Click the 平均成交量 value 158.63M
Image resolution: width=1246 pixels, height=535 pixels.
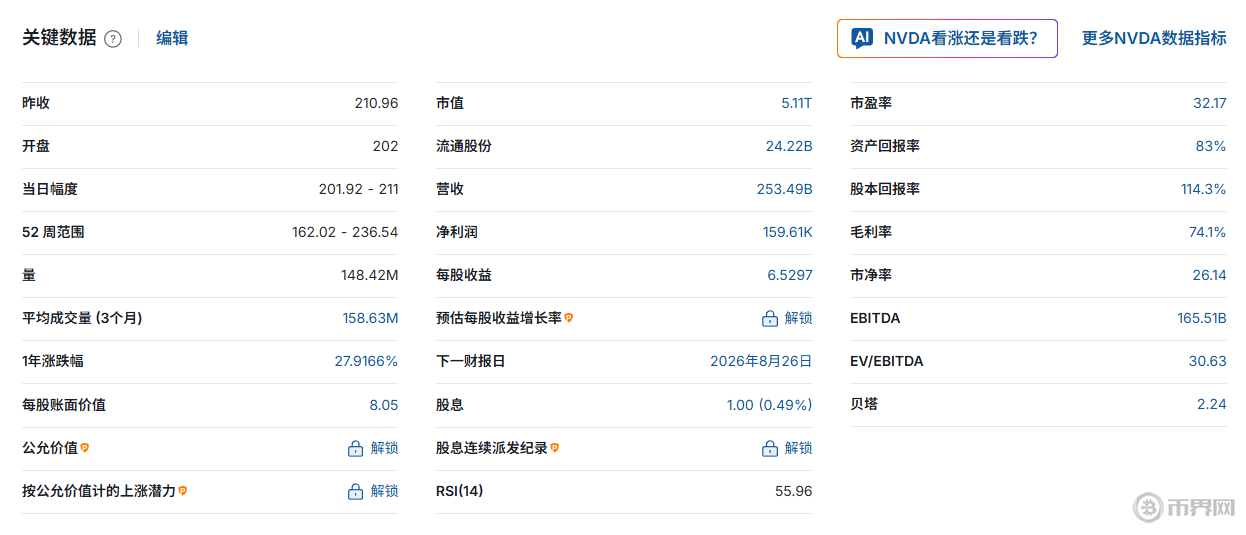[370, 318]
